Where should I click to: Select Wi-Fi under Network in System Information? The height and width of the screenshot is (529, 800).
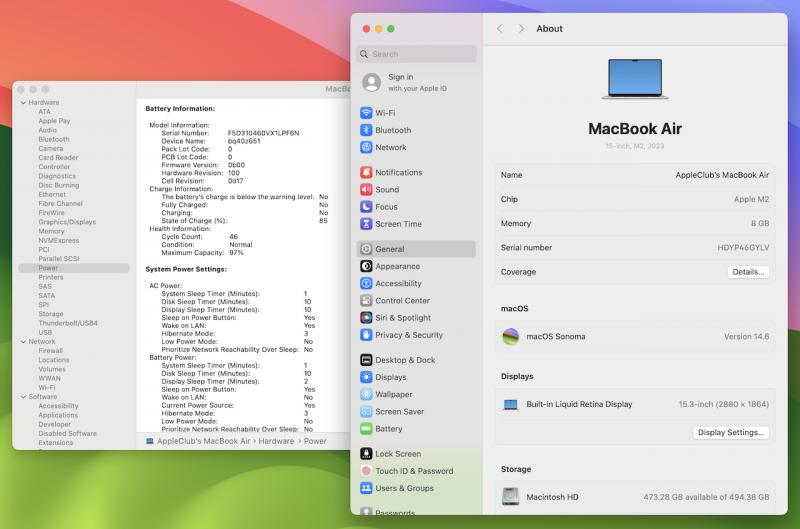(x=46, y=388)
